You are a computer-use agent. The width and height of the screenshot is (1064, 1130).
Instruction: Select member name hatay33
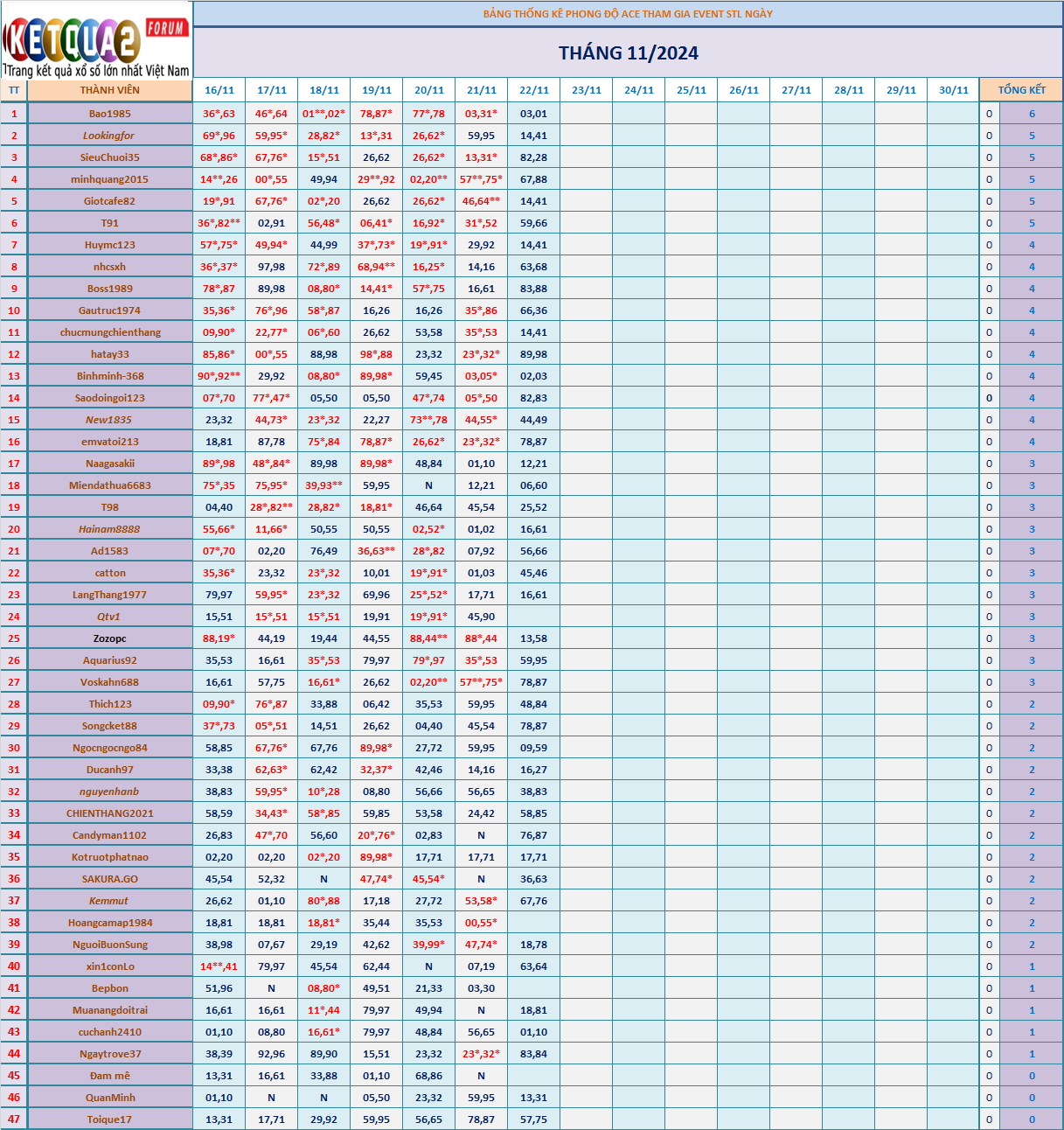coord(110,354)
